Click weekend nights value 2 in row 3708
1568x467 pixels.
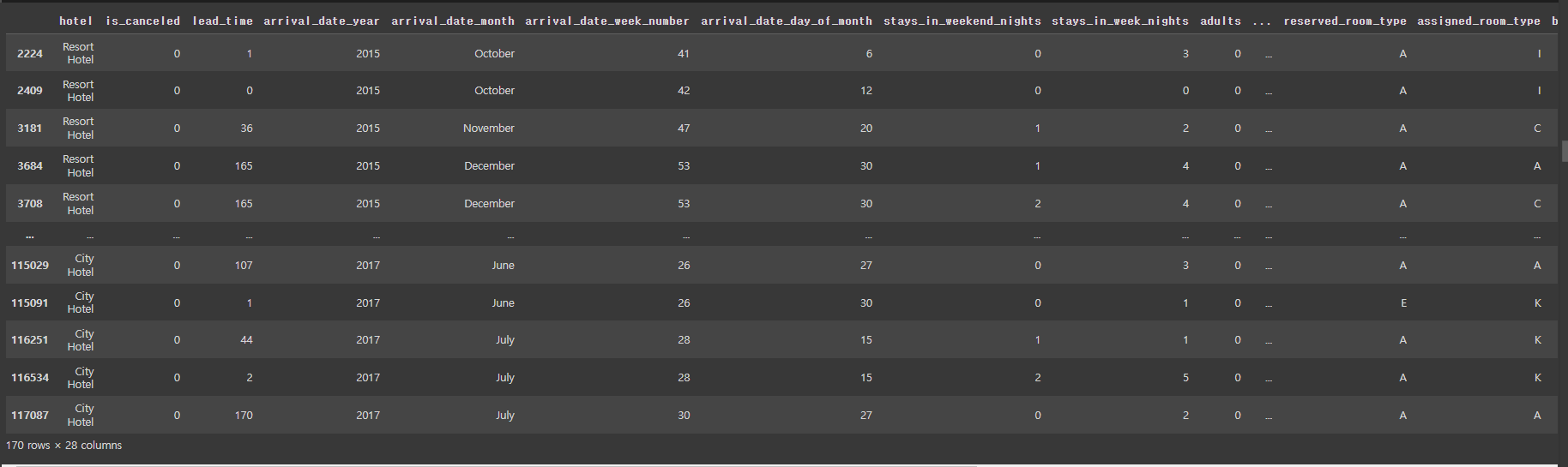pos(1038,203)
